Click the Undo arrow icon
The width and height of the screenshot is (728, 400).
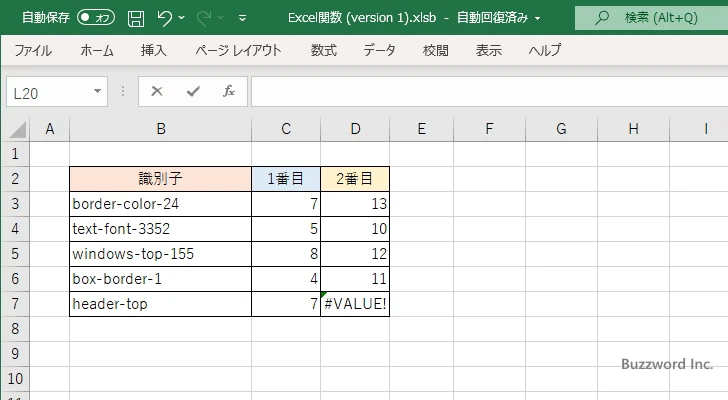[x=164, y=18]
